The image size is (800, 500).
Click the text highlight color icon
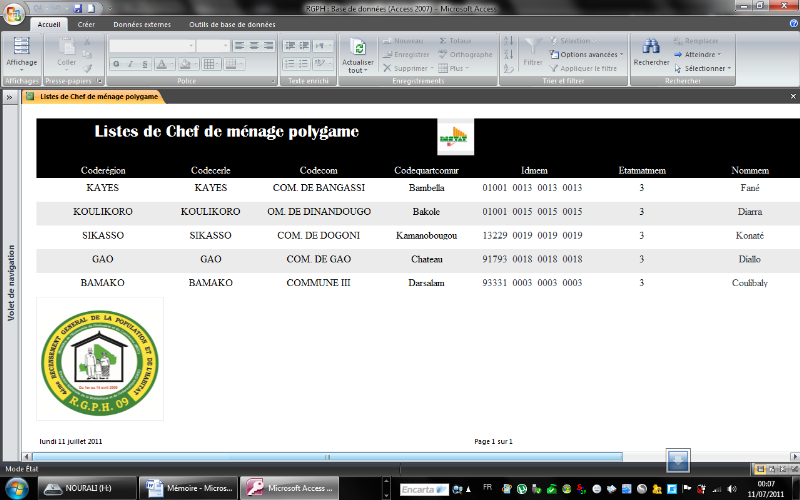(320, 64)
